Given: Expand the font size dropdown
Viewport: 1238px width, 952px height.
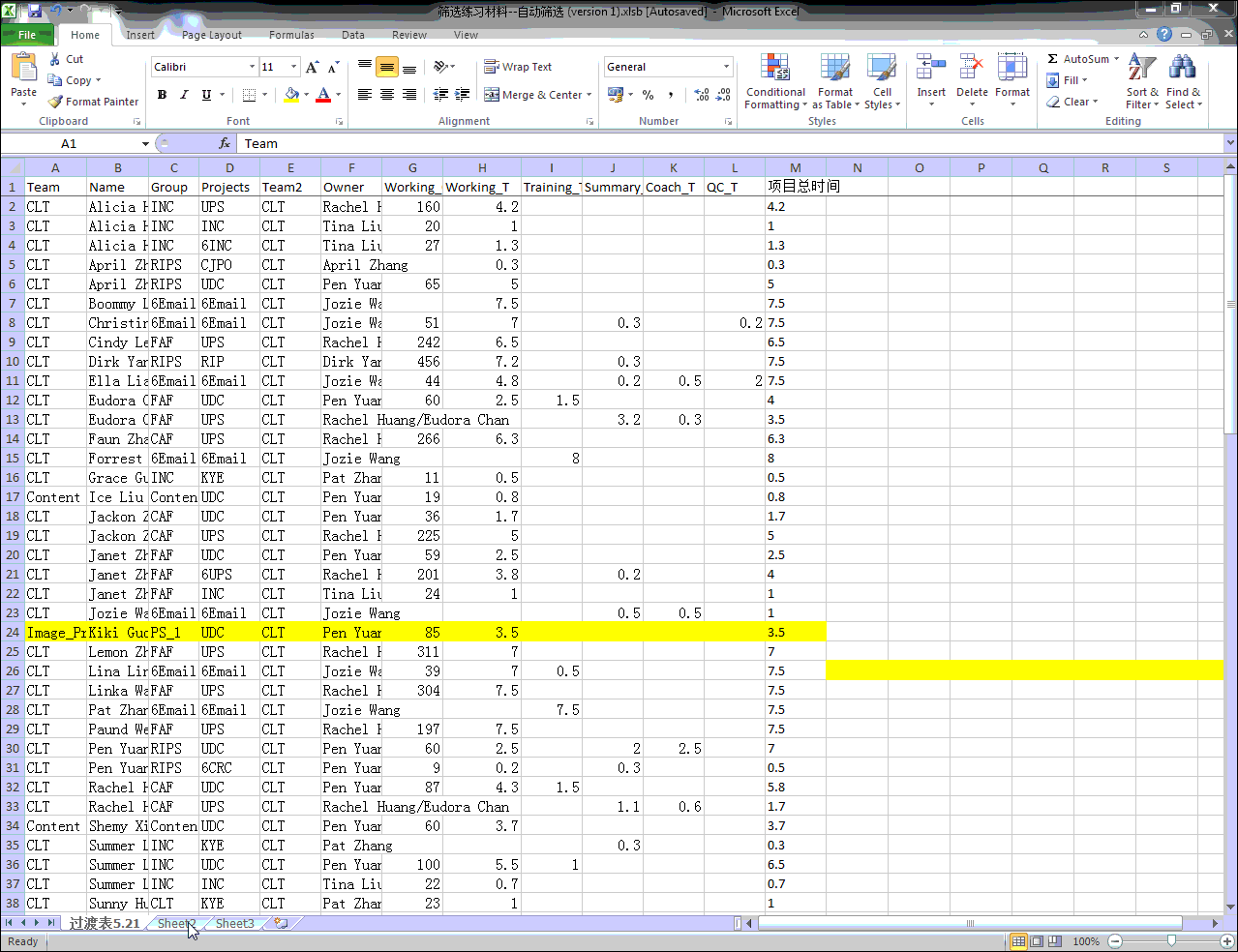Looking at the screenshot, I should coord(293,67).
